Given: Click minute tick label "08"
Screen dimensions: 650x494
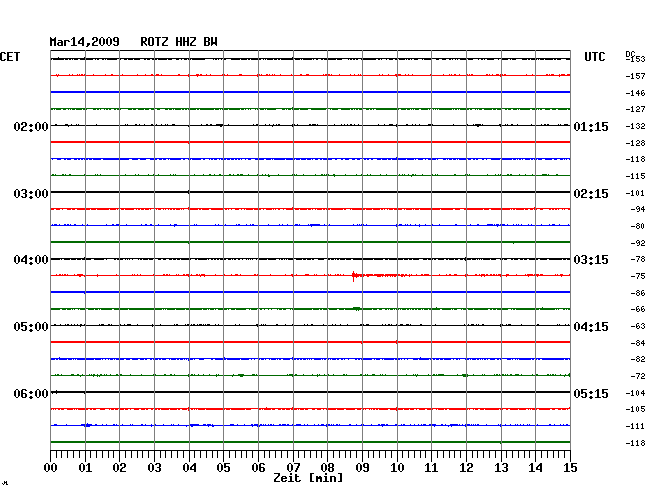Looking at the screenshot, I should point(327,468).
